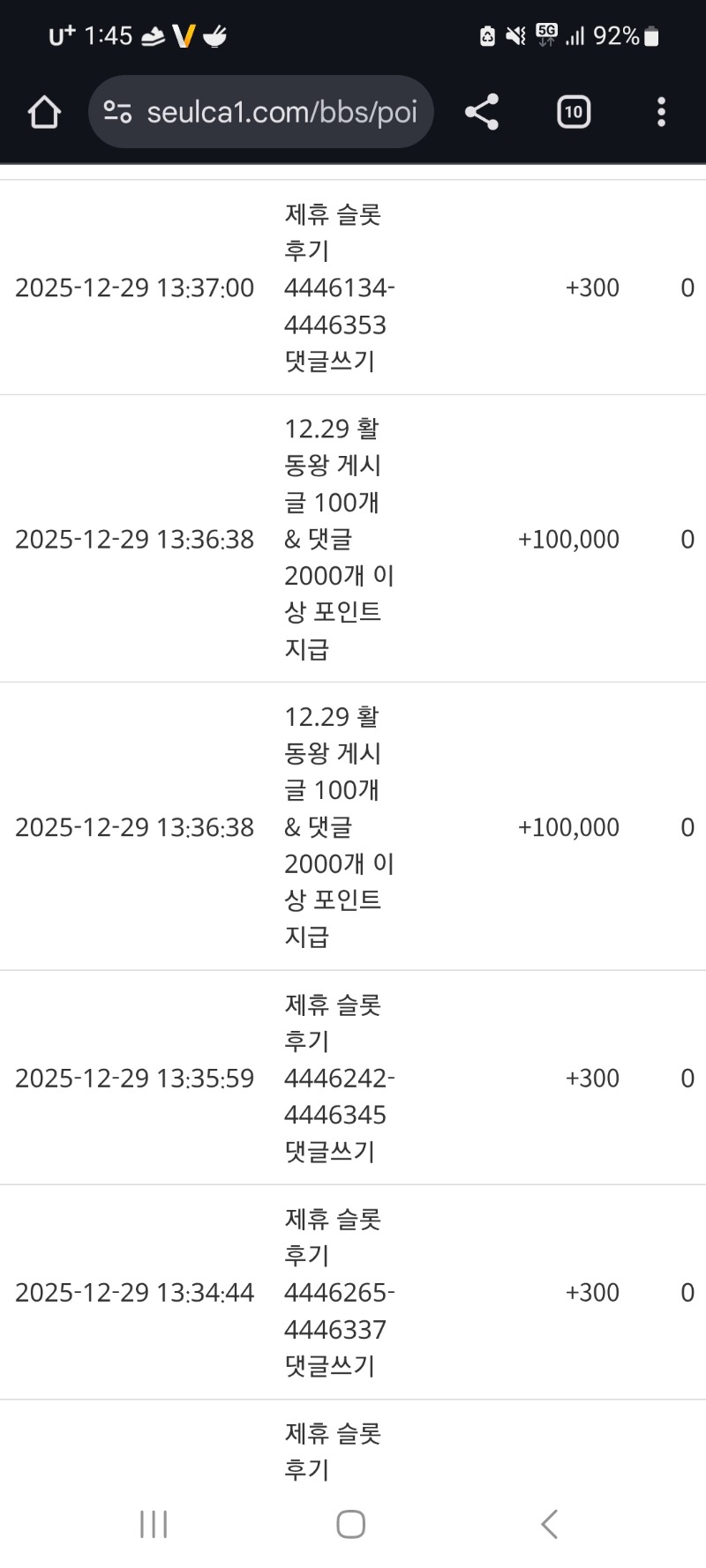Tap the mute status icon

[515, 36]
